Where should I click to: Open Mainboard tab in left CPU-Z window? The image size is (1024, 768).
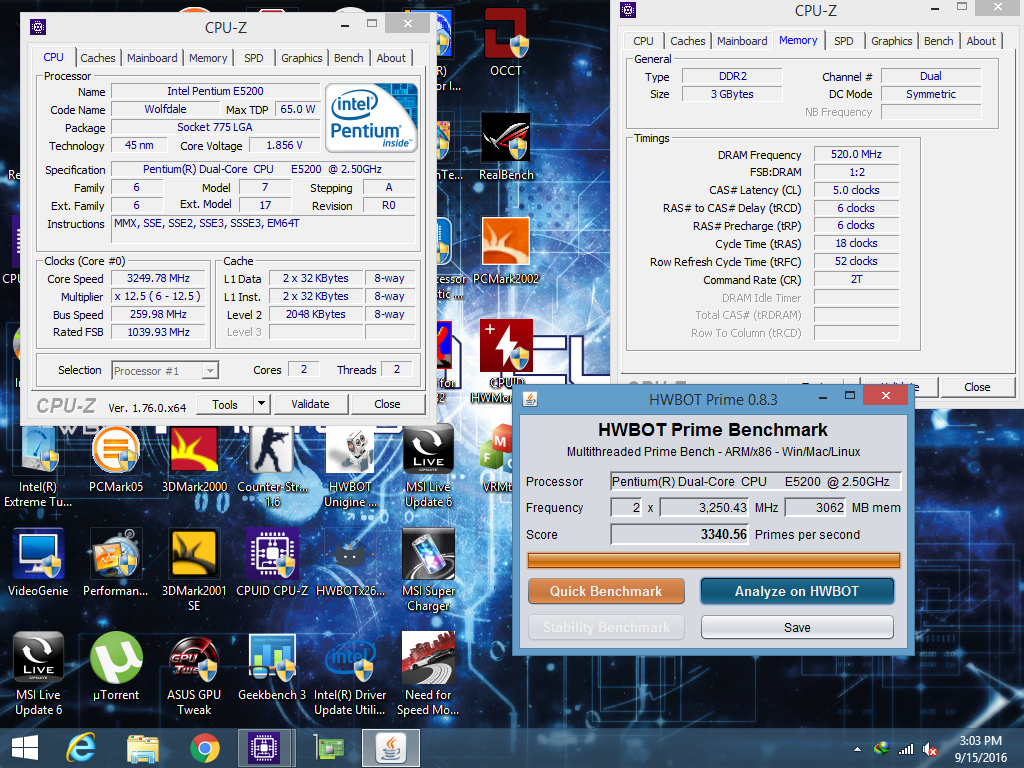[152, 58]
